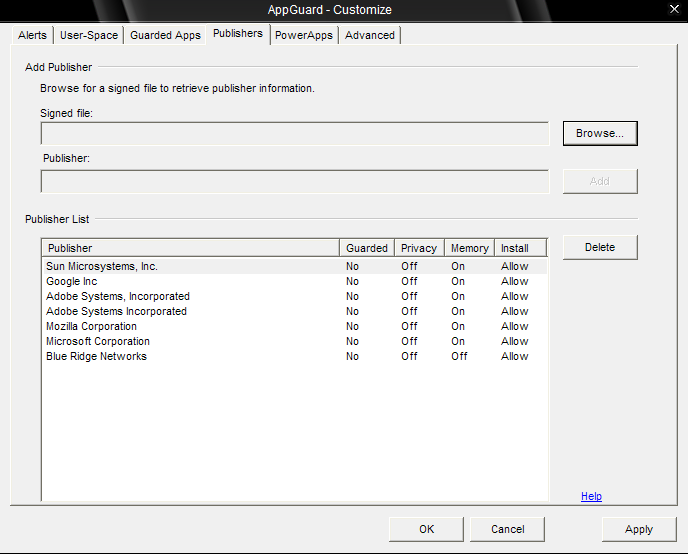Image resolution: width=688 pixels, height=554 pixels.
Task: Click Privacy 'Off' for Adobe Systems, Incorporated
Action: [409, 296]
